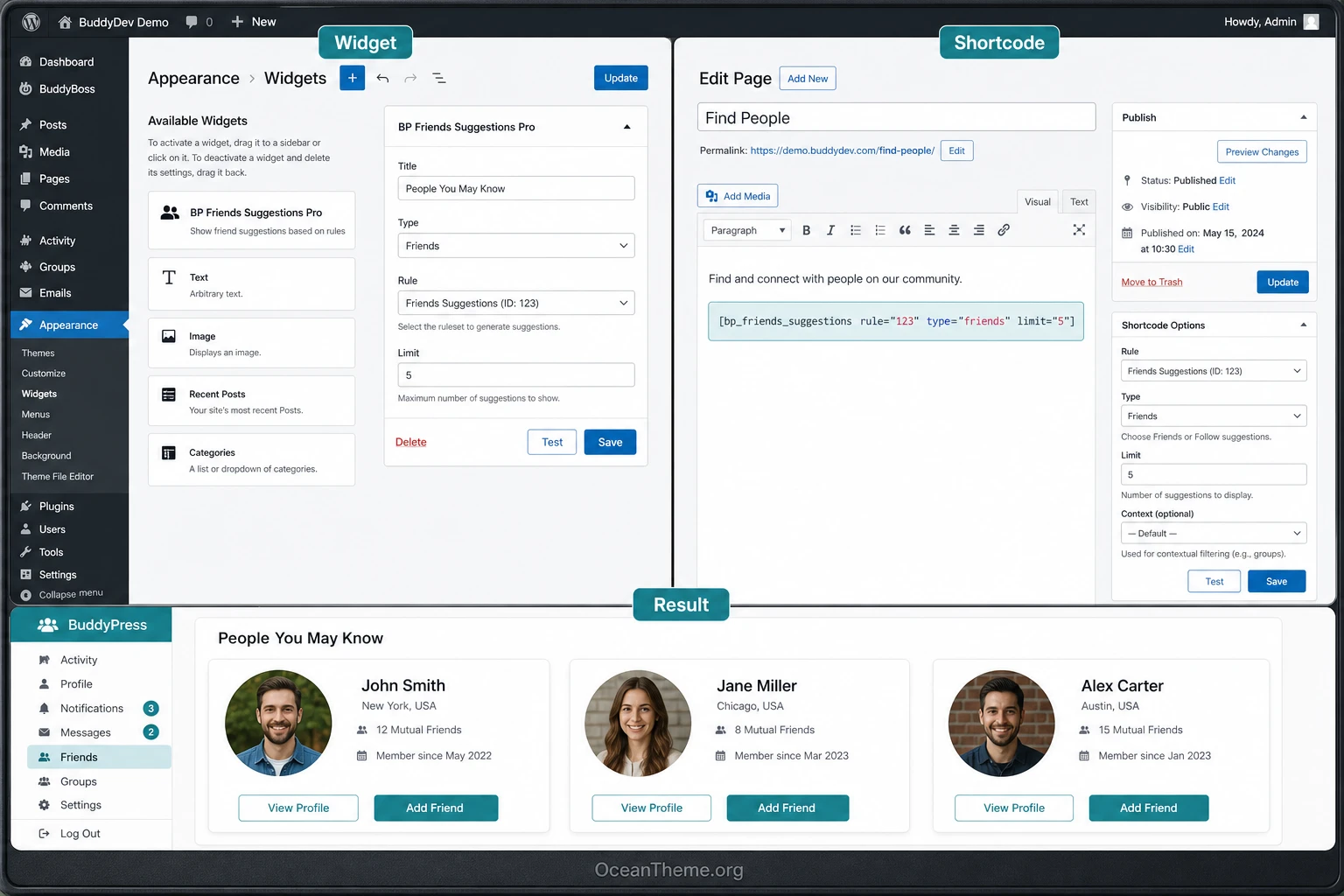Toggle distraction-free fullscreen editor mode
This screenshot has width=1344, height=896.
[x=1079, y=229]
